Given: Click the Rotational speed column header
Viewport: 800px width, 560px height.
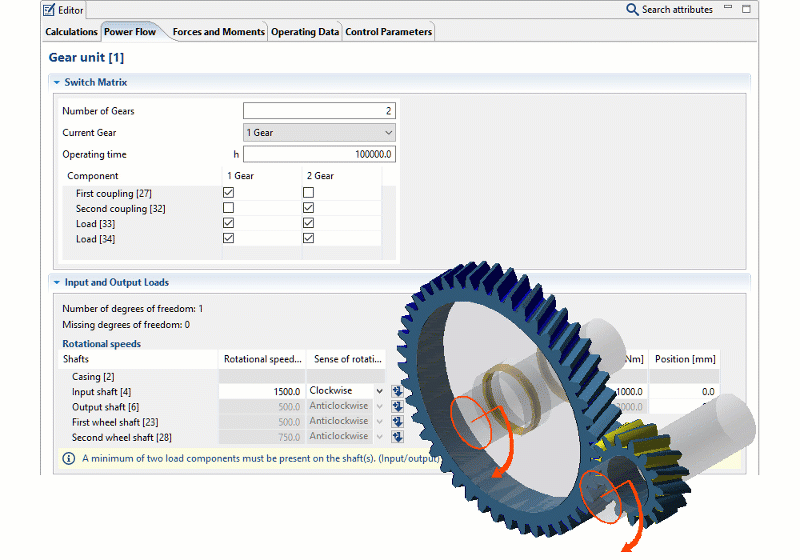Looking at the screenshot, I should pos(262,359).
